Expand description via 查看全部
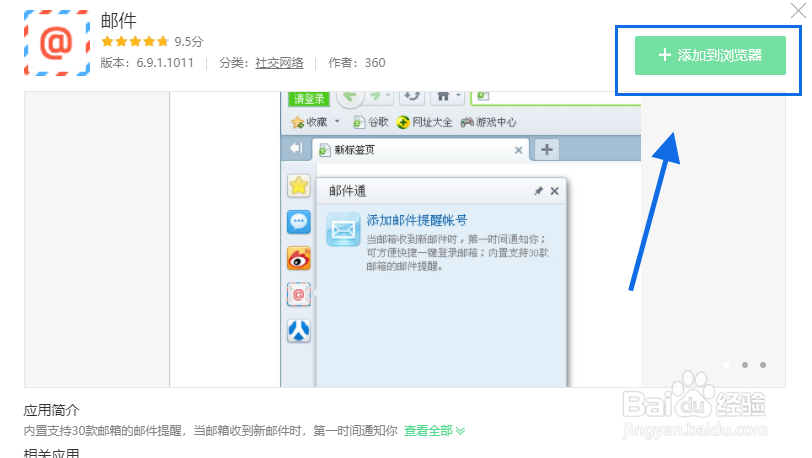This screenshot has height=458, width=812. click(x=434, y=431)
